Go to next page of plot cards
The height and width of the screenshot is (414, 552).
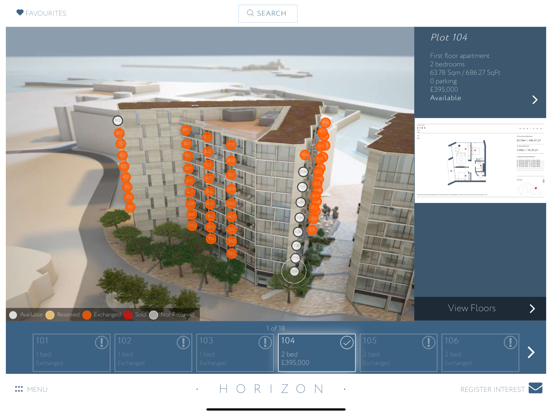pos(531,352)
